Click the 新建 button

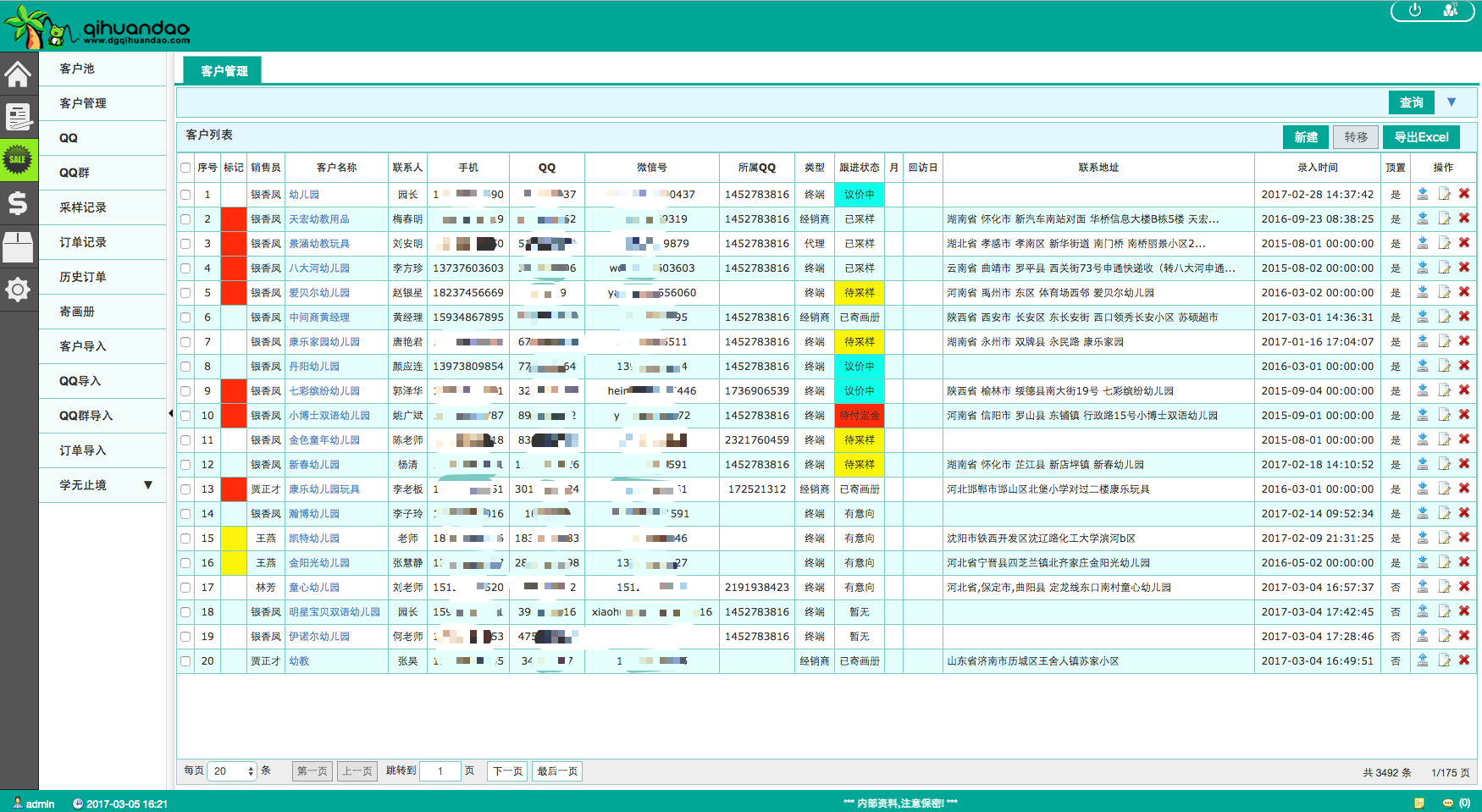pos(1305,137)
